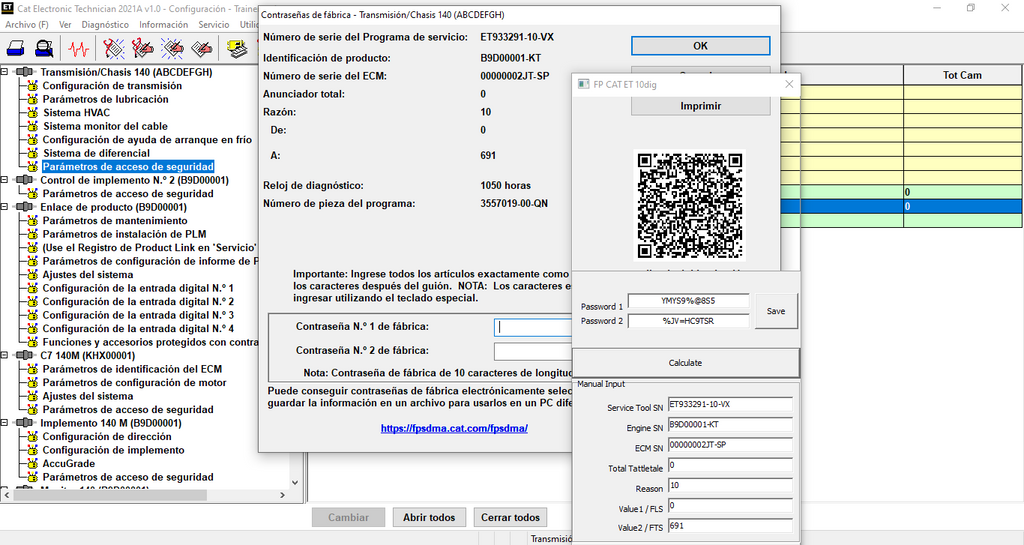Click the tree panel's down scroll arrow
Viewport: 1024px width, 545px height.
click(x=295, y=482)
